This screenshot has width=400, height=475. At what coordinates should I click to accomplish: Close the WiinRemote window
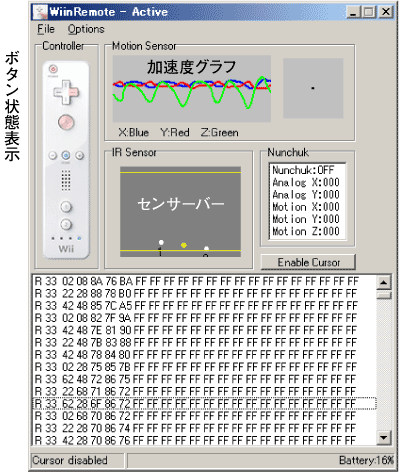[386, 12]
